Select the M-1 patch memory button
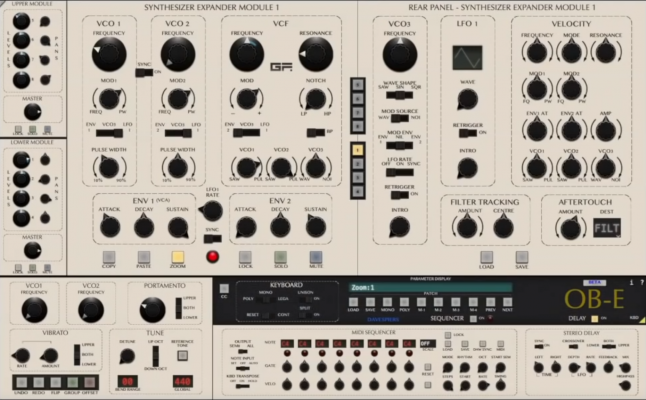Screen dimensions: 646x400 coord(421,302)
